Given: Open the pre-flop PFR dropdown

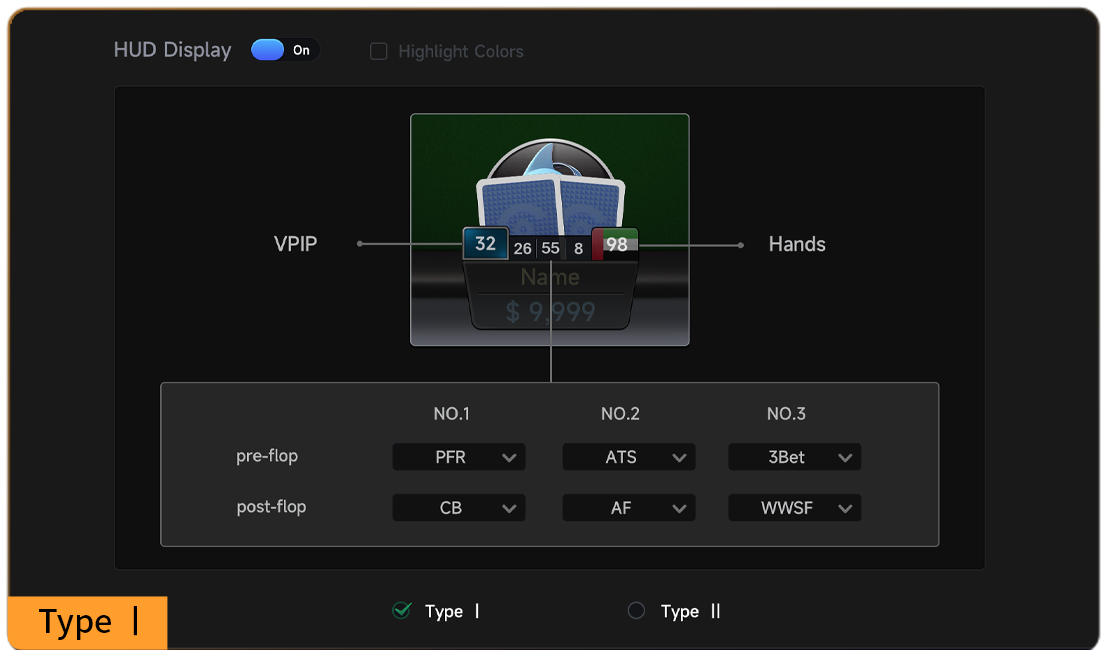Looking at the screenshot, I should tap(459, 457).
